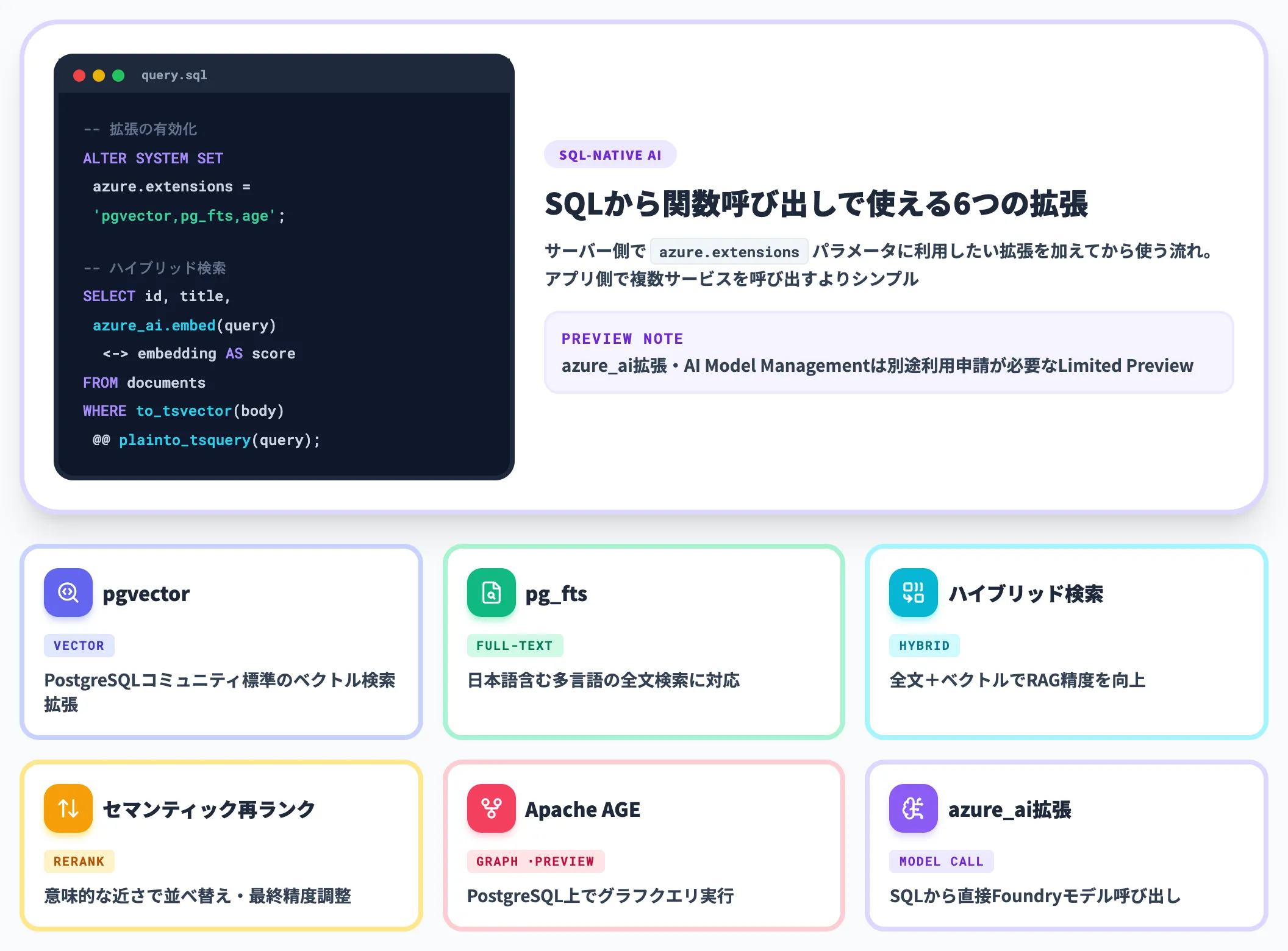Click the ALTER SYSTEM SET code line

[x=153, y=158]
